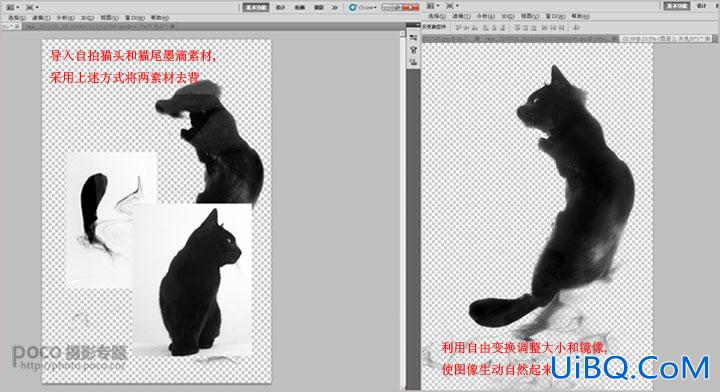Viewport: 720px width, 392px height.
Task: Open the 滤镜(T) menu in the left window
Action: pos(41,17)
